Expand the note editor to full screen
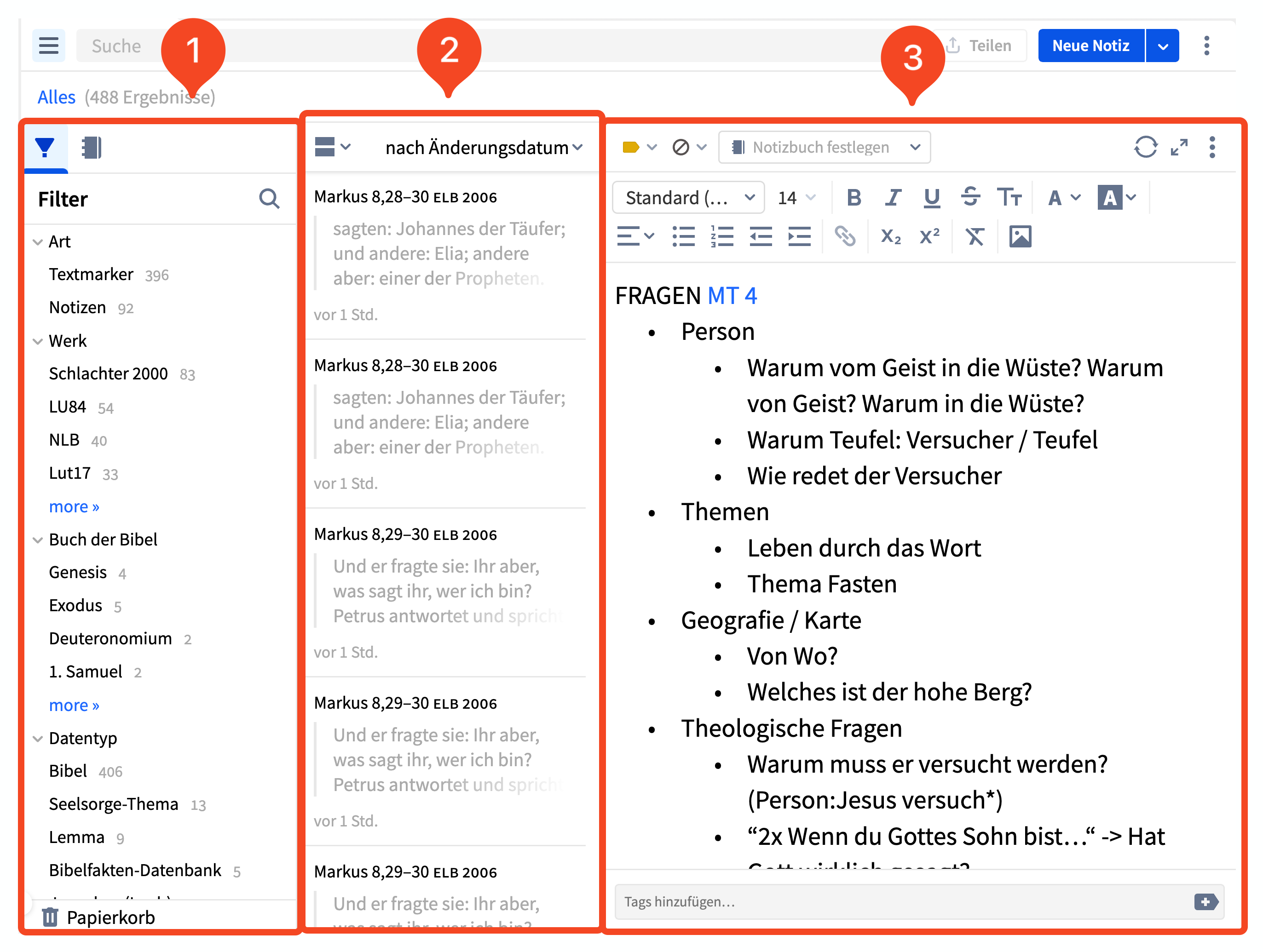 tap(1179, 147)
